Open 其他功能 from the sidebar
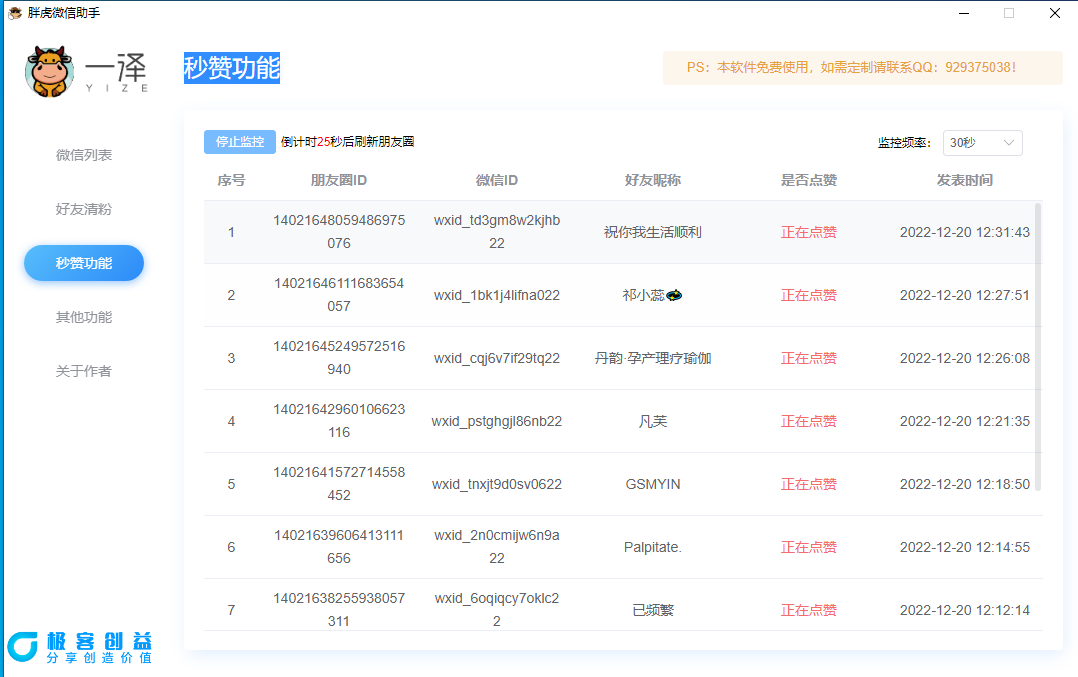Viewport: 1078px width, 677px height. (84, 317)
